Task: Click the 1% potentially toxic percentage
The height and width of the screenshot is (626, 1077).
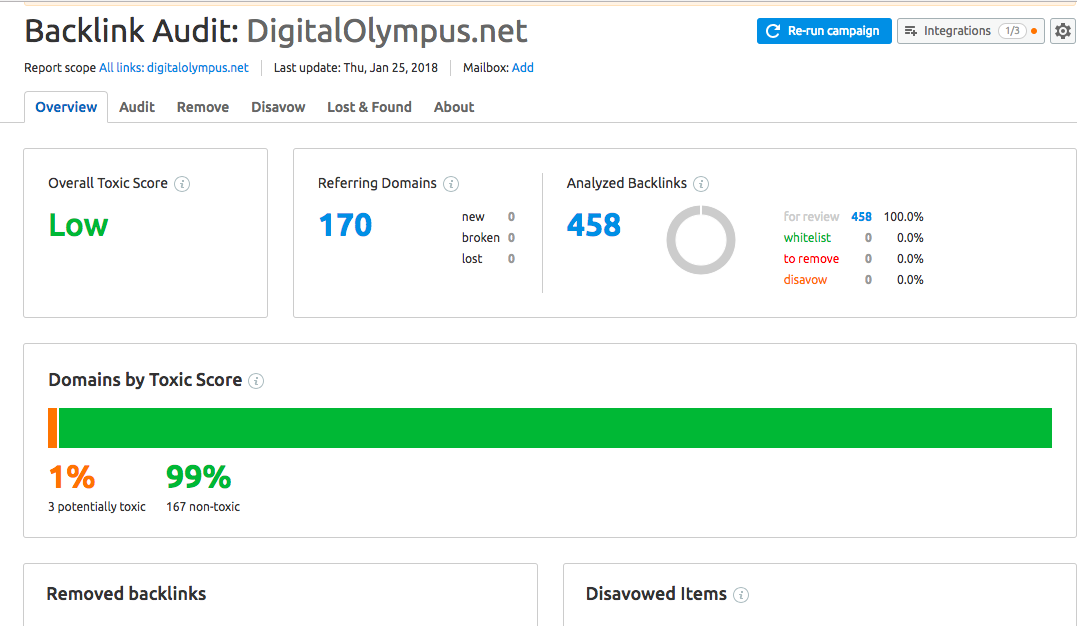Action: point(72,477)
